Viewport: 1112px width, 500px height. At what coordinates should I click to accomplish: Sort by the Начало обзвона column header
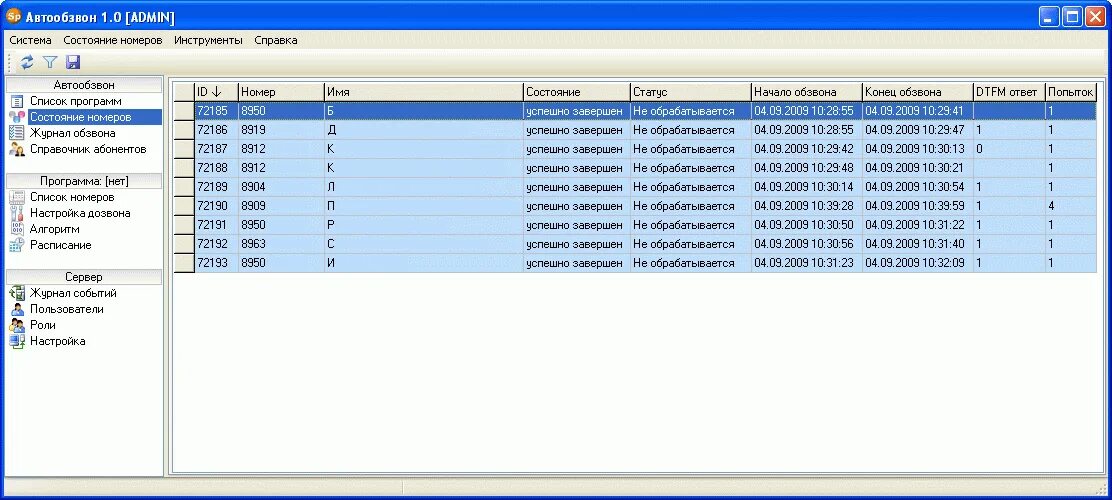806,92
